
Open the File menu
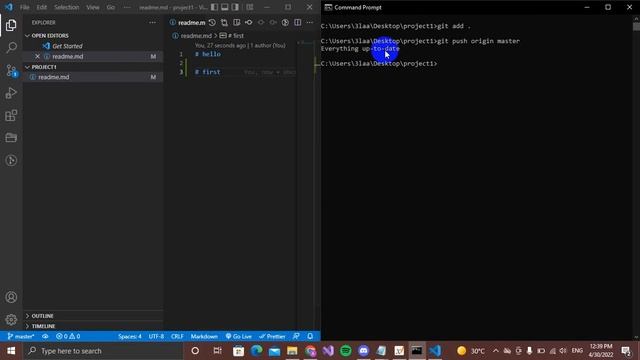tap(24, 7)
